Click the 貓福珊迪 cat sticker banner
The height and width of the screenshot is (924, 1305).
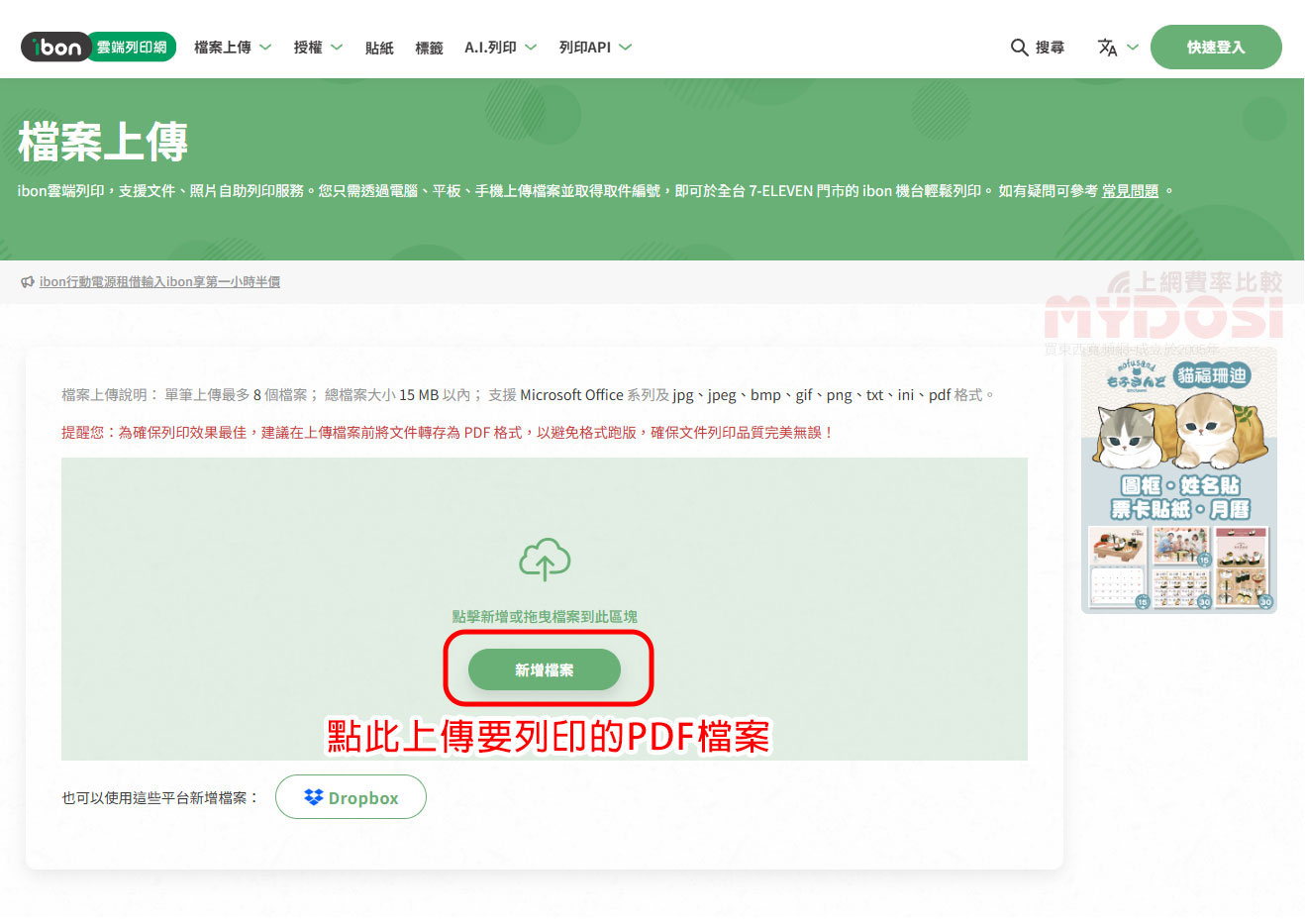(1178, 480)
